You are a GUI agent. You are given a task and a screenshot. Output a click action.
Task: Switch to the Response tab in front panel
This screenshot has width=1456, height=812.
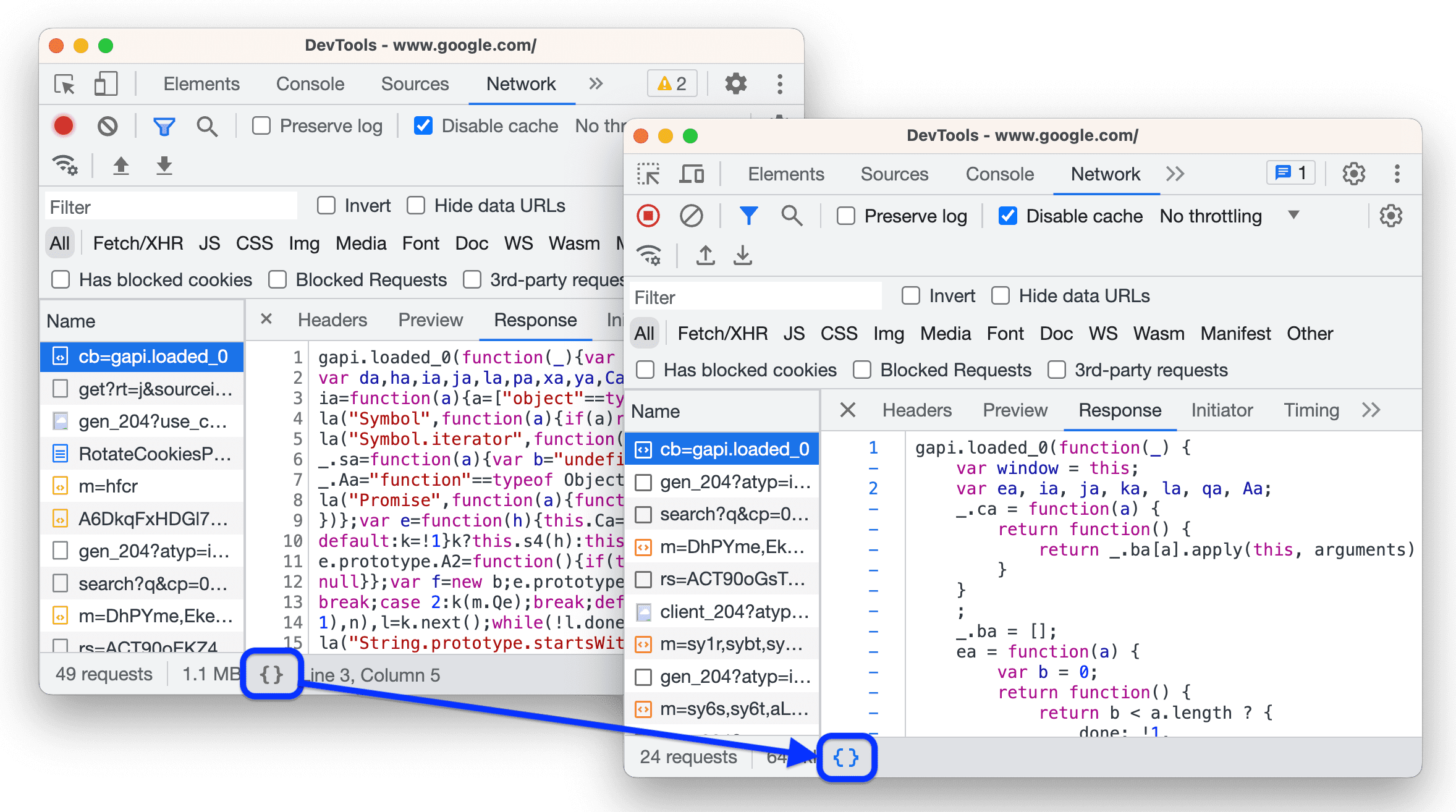(x=1120, y=409)
